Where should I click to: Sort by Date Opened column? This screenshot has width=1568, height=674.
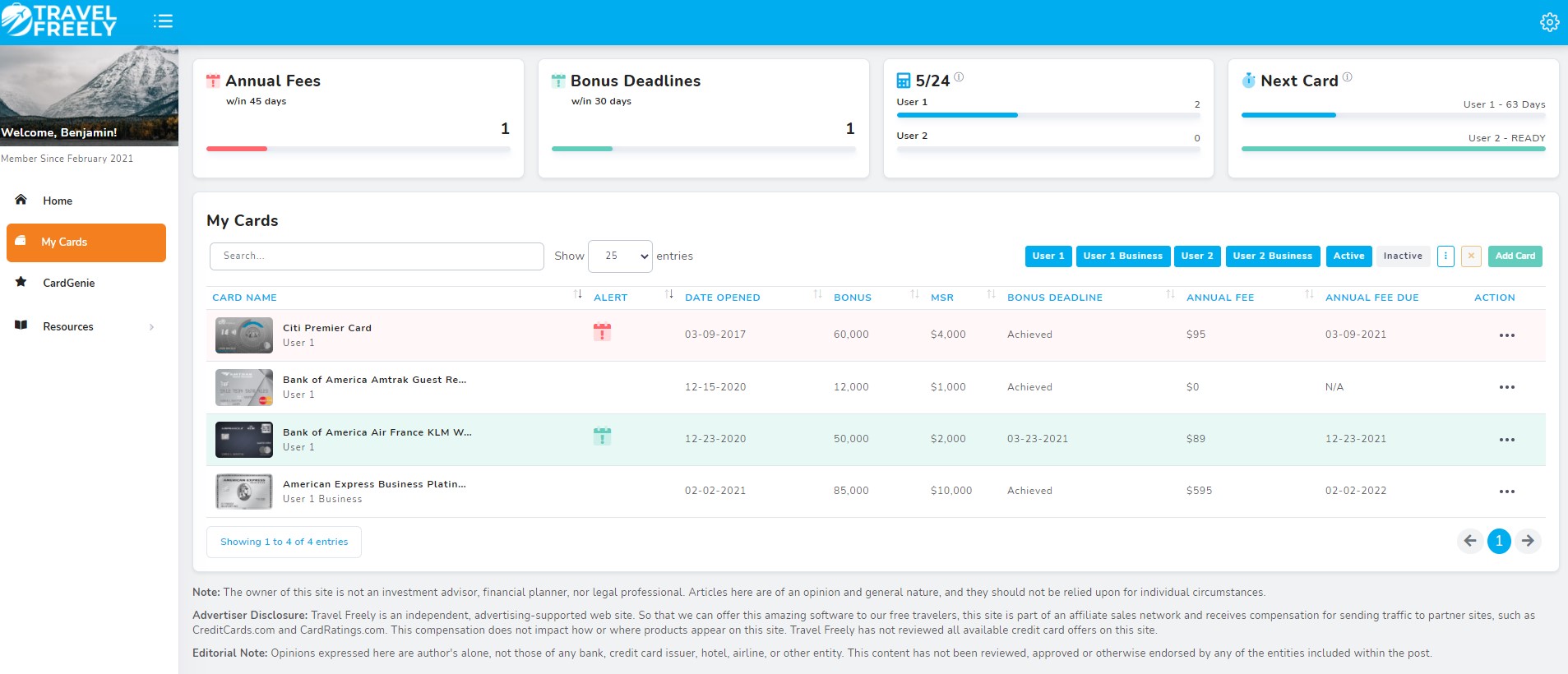click(x=817, y=295)
